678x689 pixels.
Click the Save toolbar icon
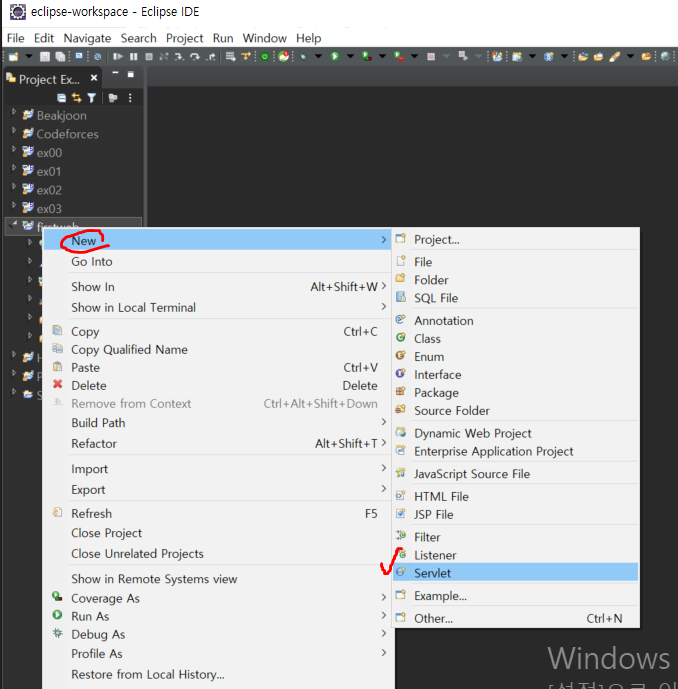click(45, 57)
